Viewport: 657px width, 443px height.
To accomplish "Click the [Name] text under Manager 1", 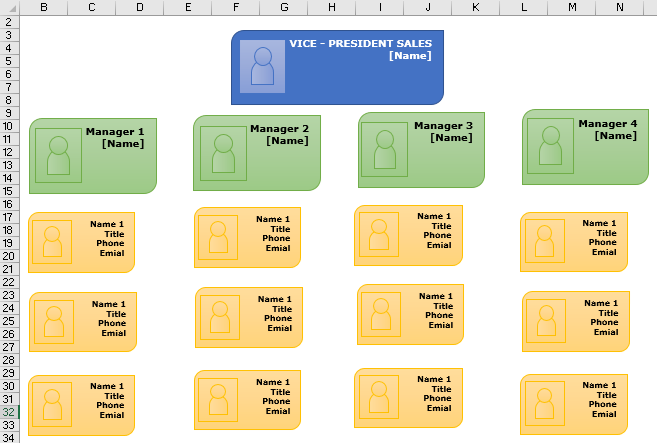I will pos(123,144).
